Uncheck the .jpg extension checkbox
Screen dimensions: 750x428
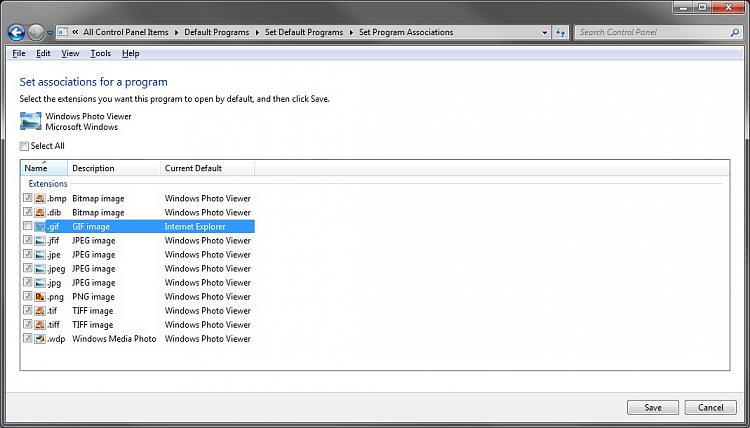point(28,282)
